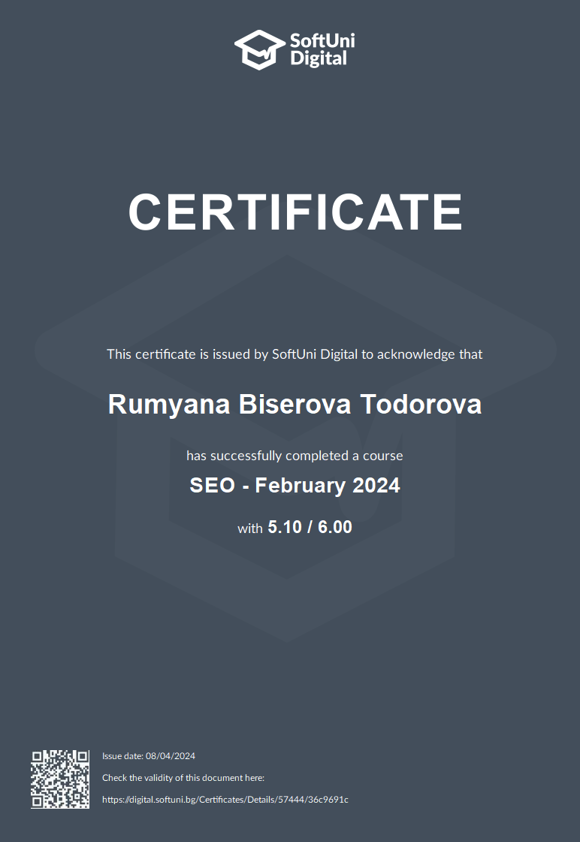Click the QR code image
580x842 pixels.
tap(60, 779)
